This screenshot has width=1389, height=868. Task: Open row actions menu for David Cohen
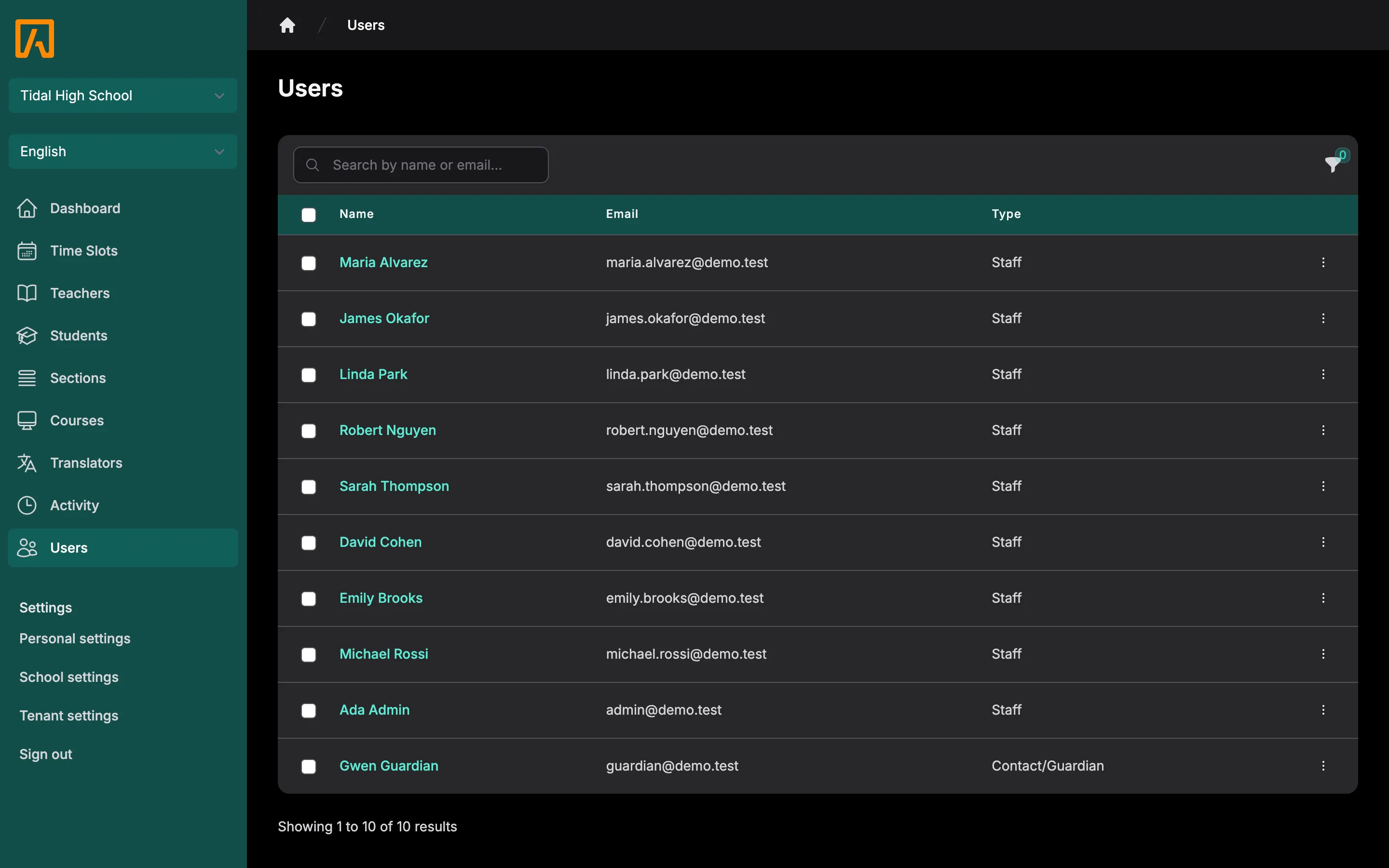tap(1323, 542)
